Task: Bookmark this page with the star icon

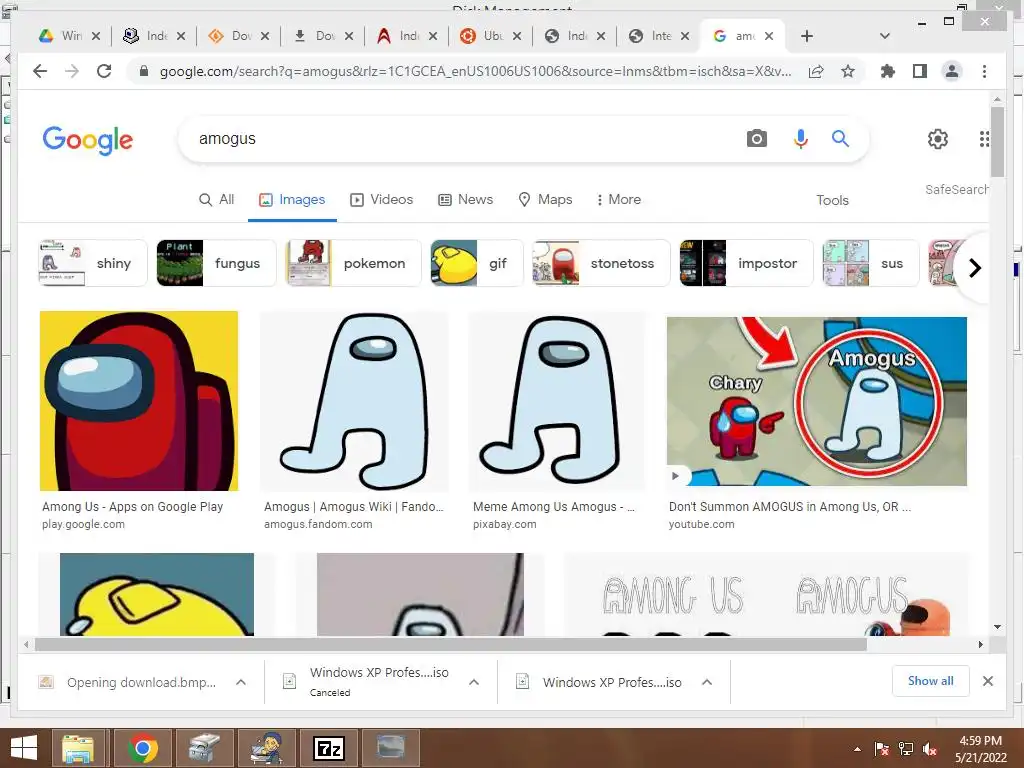Action: (848, 71)
